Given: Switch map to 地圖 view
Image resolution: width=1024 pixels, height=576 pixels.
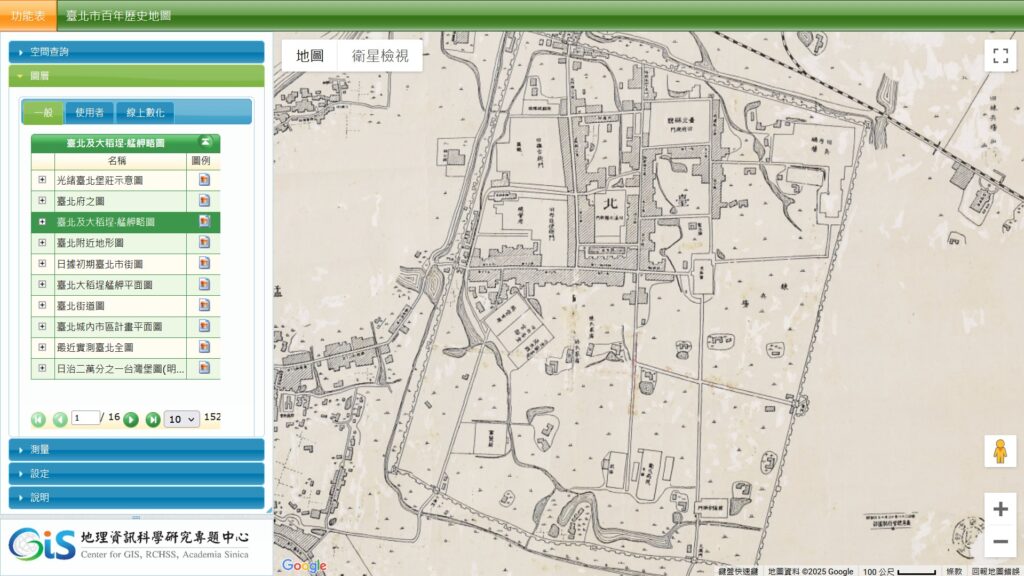Looking at the screenshot, I should tap(310, 56).
